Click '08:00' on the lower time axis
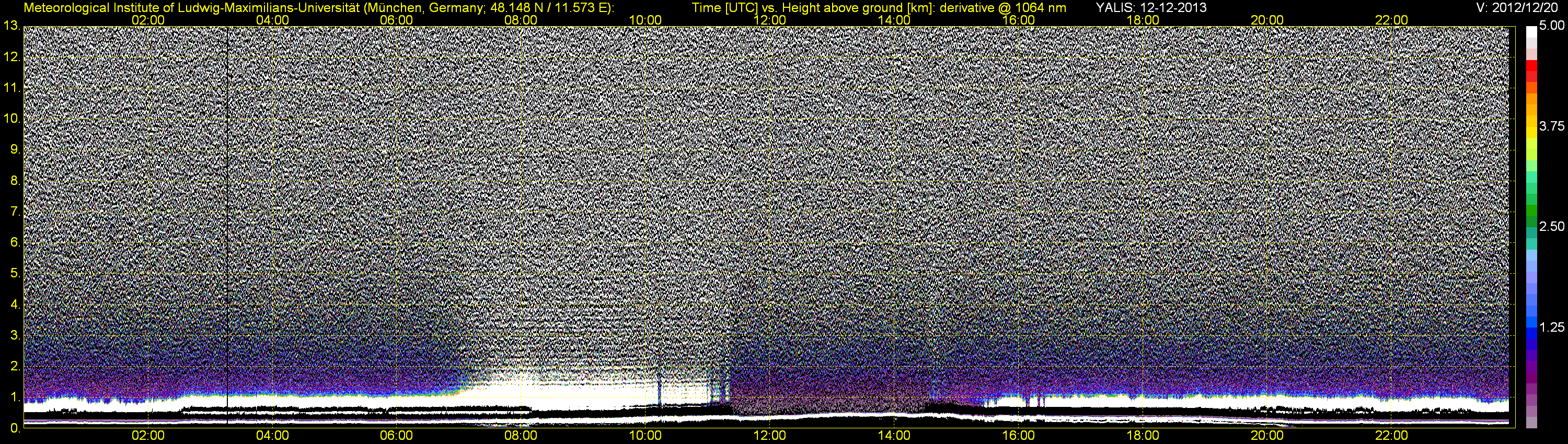The width and height of the screenshot is (1568, 444). coord(521,436)
